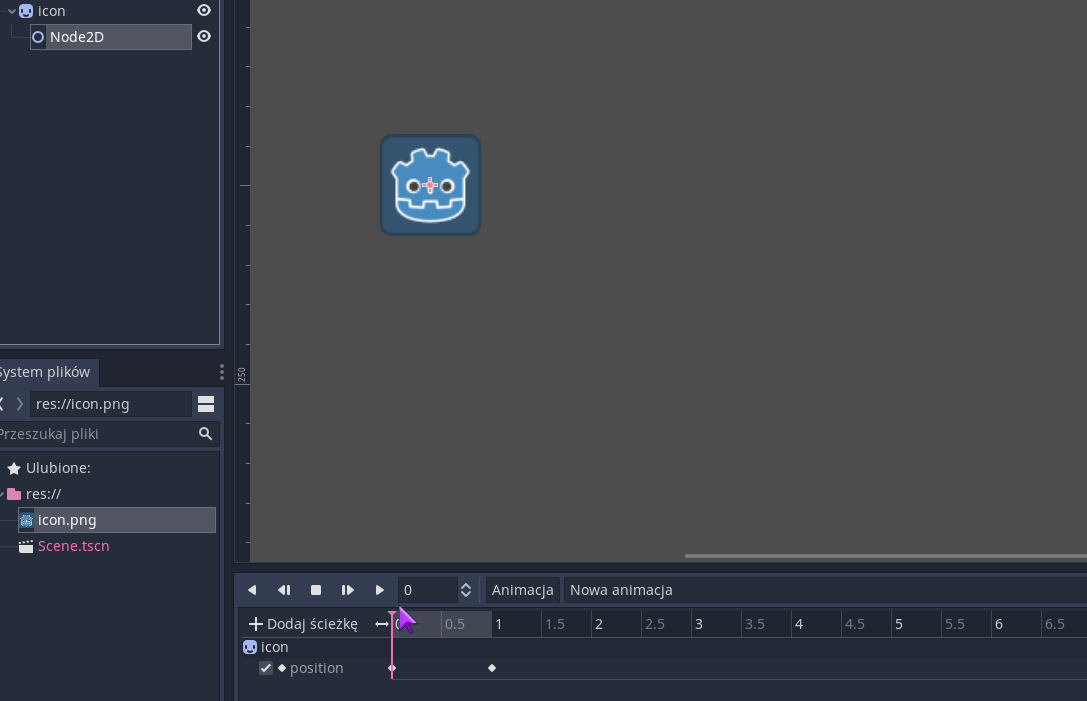1087x701 pixels.
Task: Click the viewport horizontal scrollbar
Action: (886, 556)
